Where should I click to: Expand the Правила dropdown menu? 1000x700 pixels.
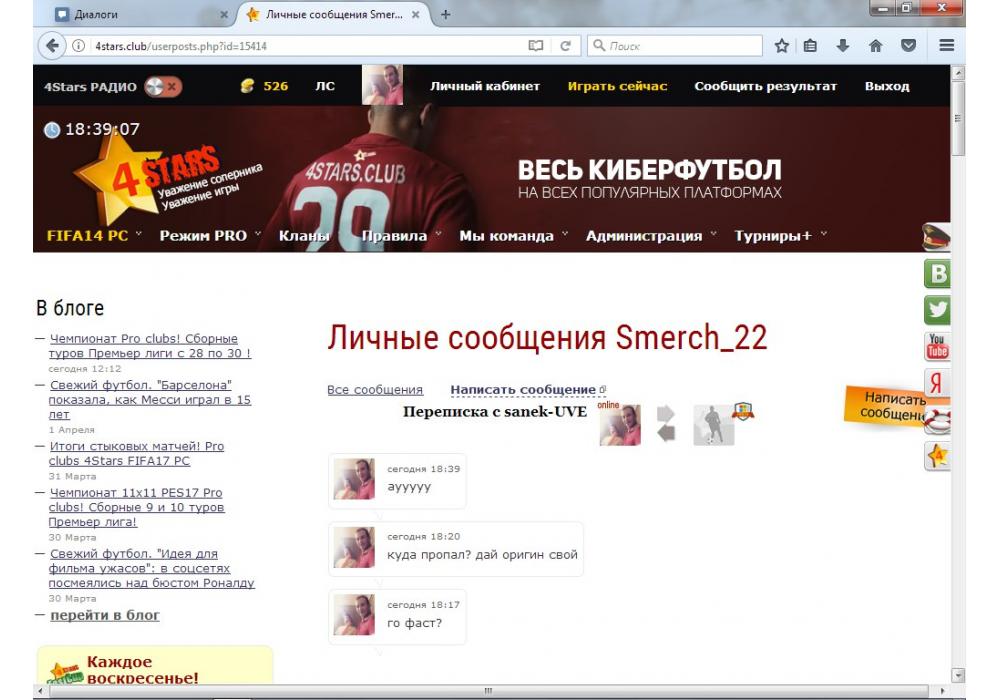401,235
